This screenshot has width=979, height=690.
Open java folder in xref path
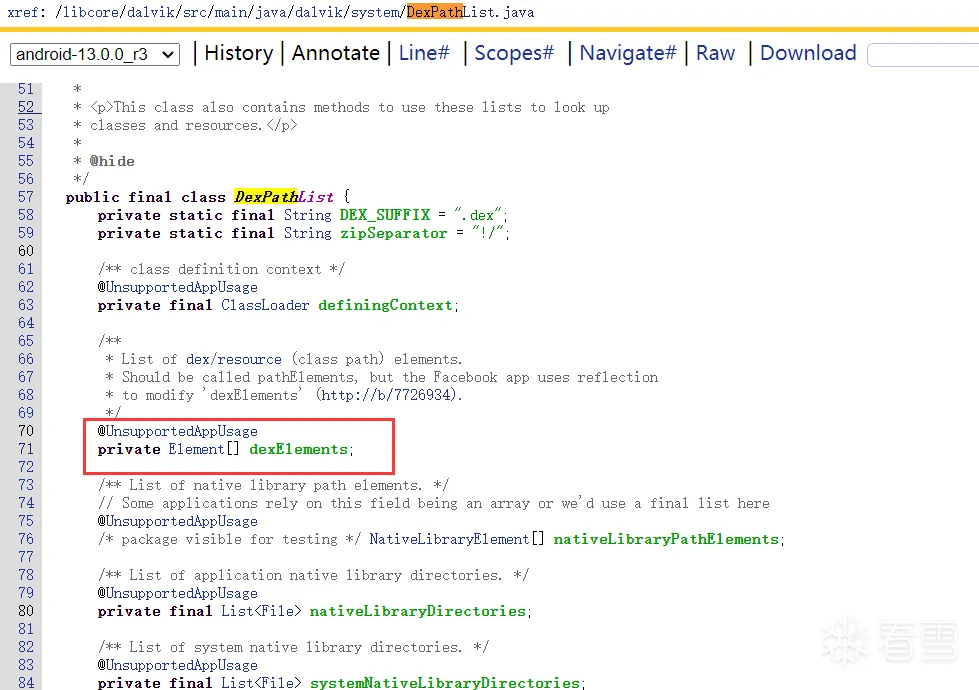(x=270, y=12)
